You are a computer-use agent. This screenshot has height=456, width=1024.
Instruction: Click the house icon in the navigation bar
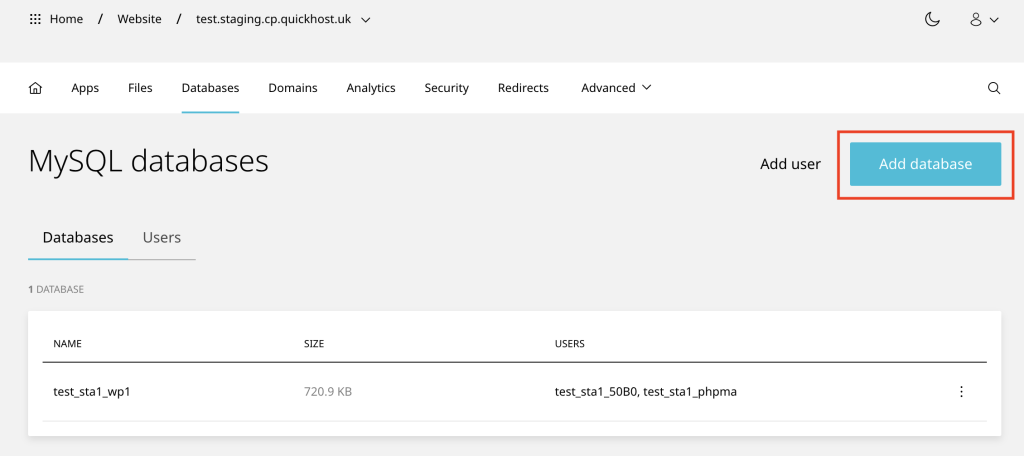tap(35, 88)
